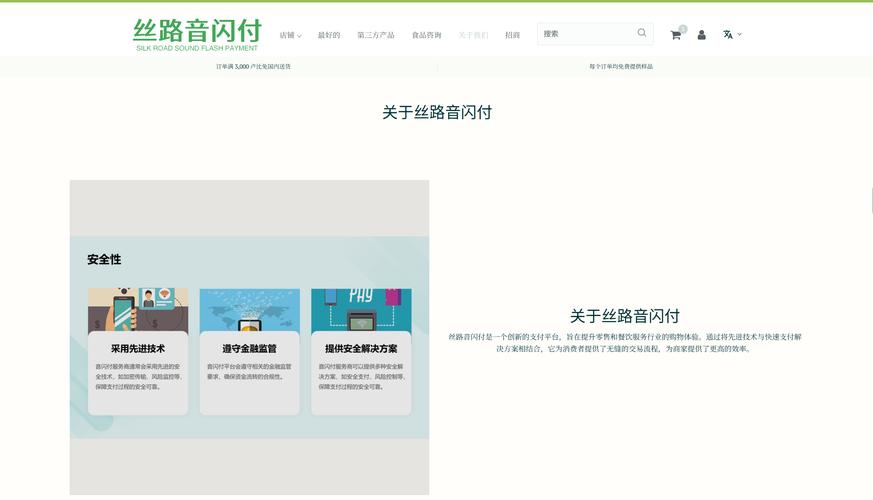
Task: Open the 招商 menu item
Action: [512, 35]
